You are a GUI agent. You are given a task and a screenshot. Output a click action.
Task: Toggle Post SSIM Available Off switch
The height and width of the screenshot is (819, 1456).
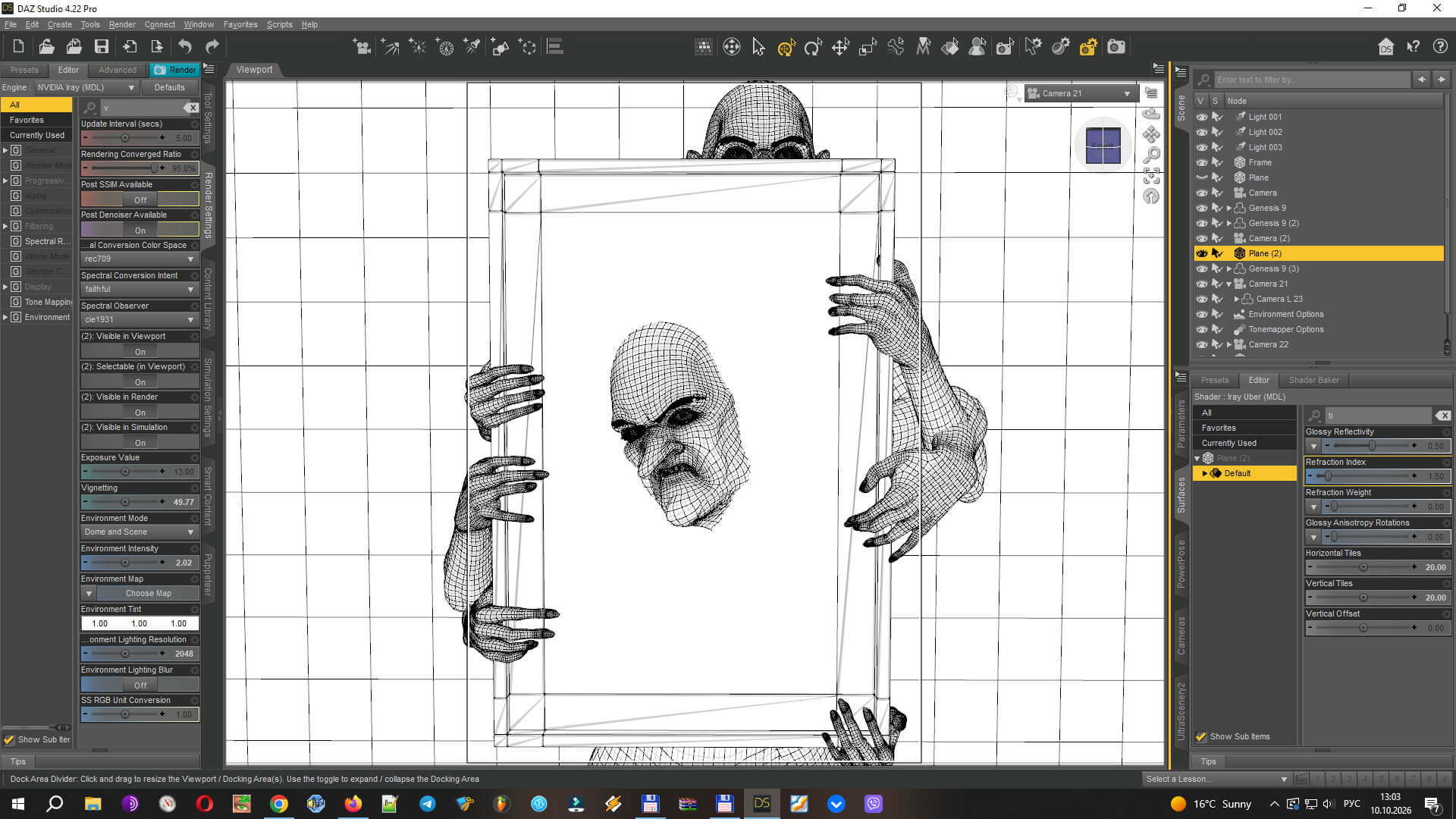point(140,199)
